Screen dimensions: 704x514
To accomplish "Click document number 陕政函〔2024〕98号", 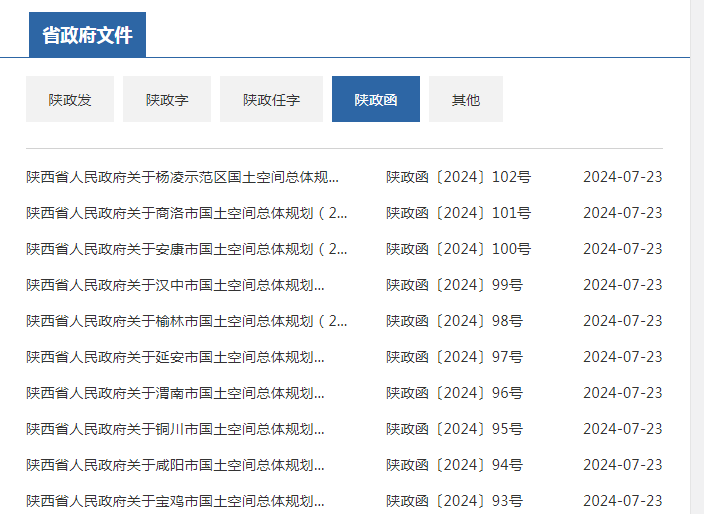I will click(454, 321).
